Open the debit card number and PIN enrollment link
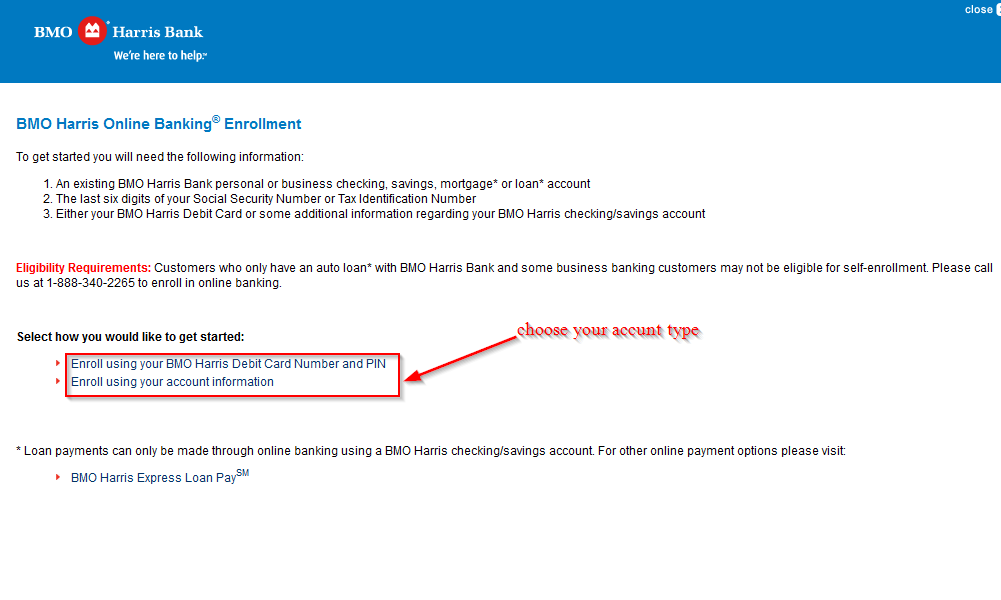This screenshot has width=1001, height=600. pos(228,364)
